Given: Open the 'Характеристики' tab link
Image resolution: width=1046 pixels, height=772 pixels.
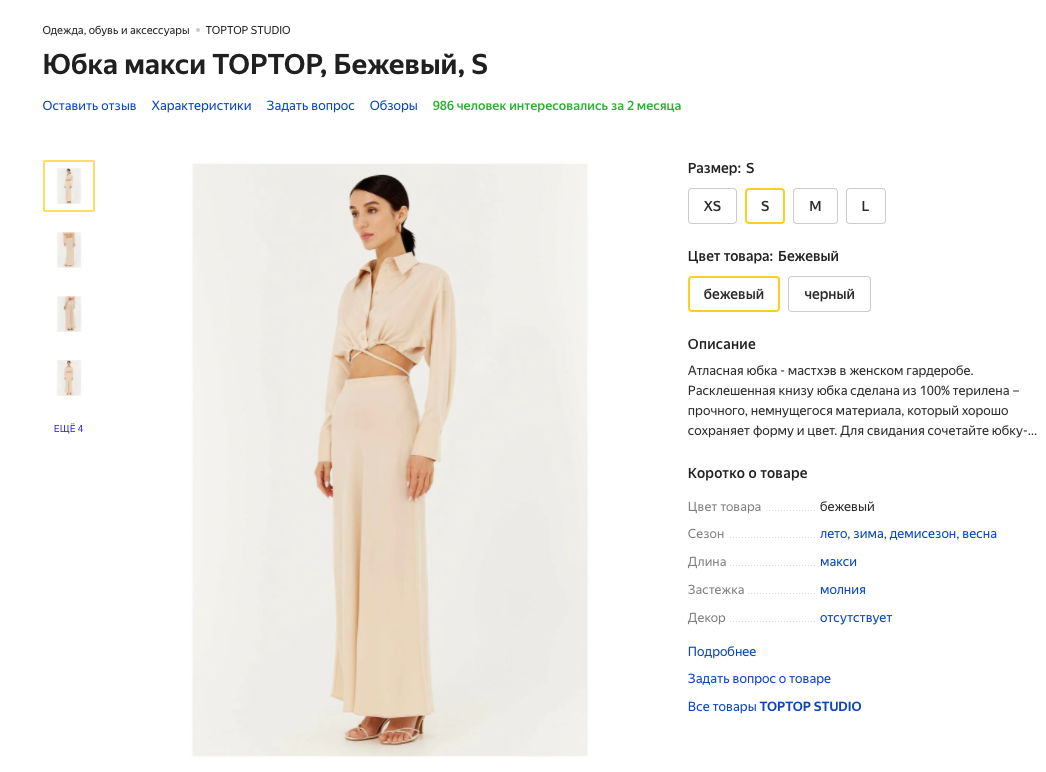Looking at the screenshot, I should 201,105.
